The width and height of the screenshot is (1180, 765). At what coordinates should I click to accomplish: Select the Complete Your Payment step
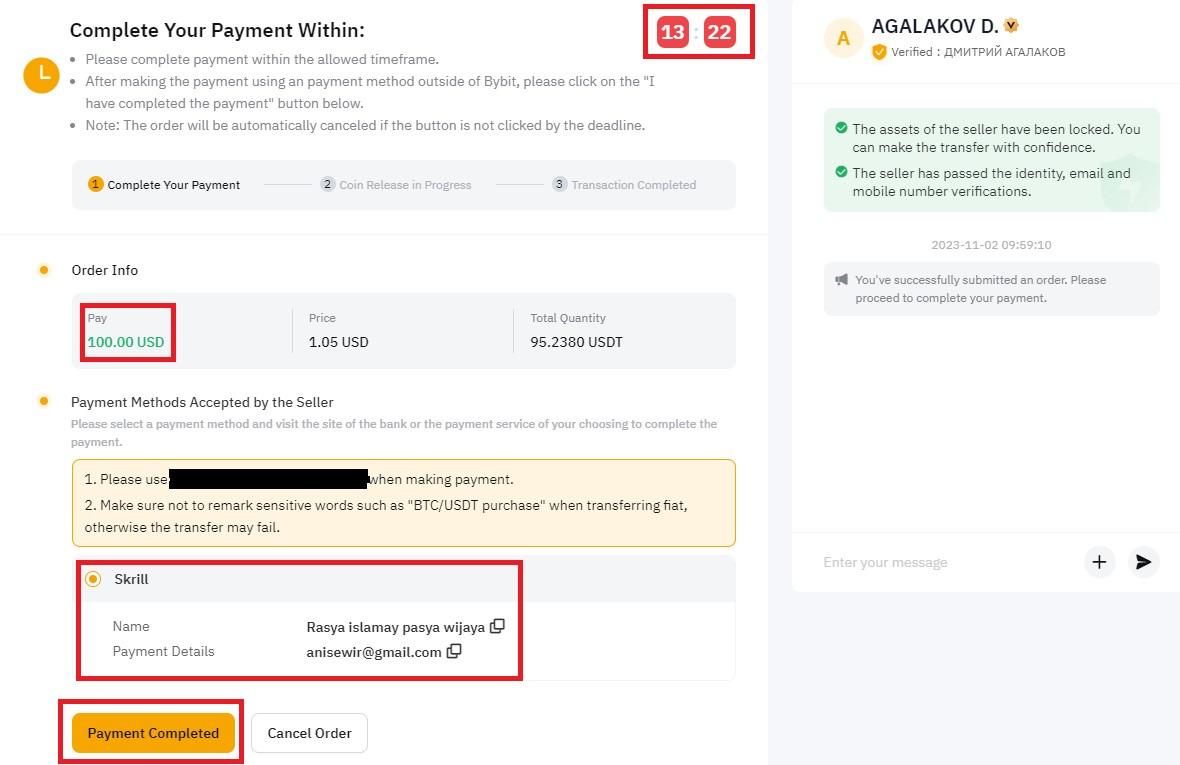pyautogui.click(x=164, y=184)
